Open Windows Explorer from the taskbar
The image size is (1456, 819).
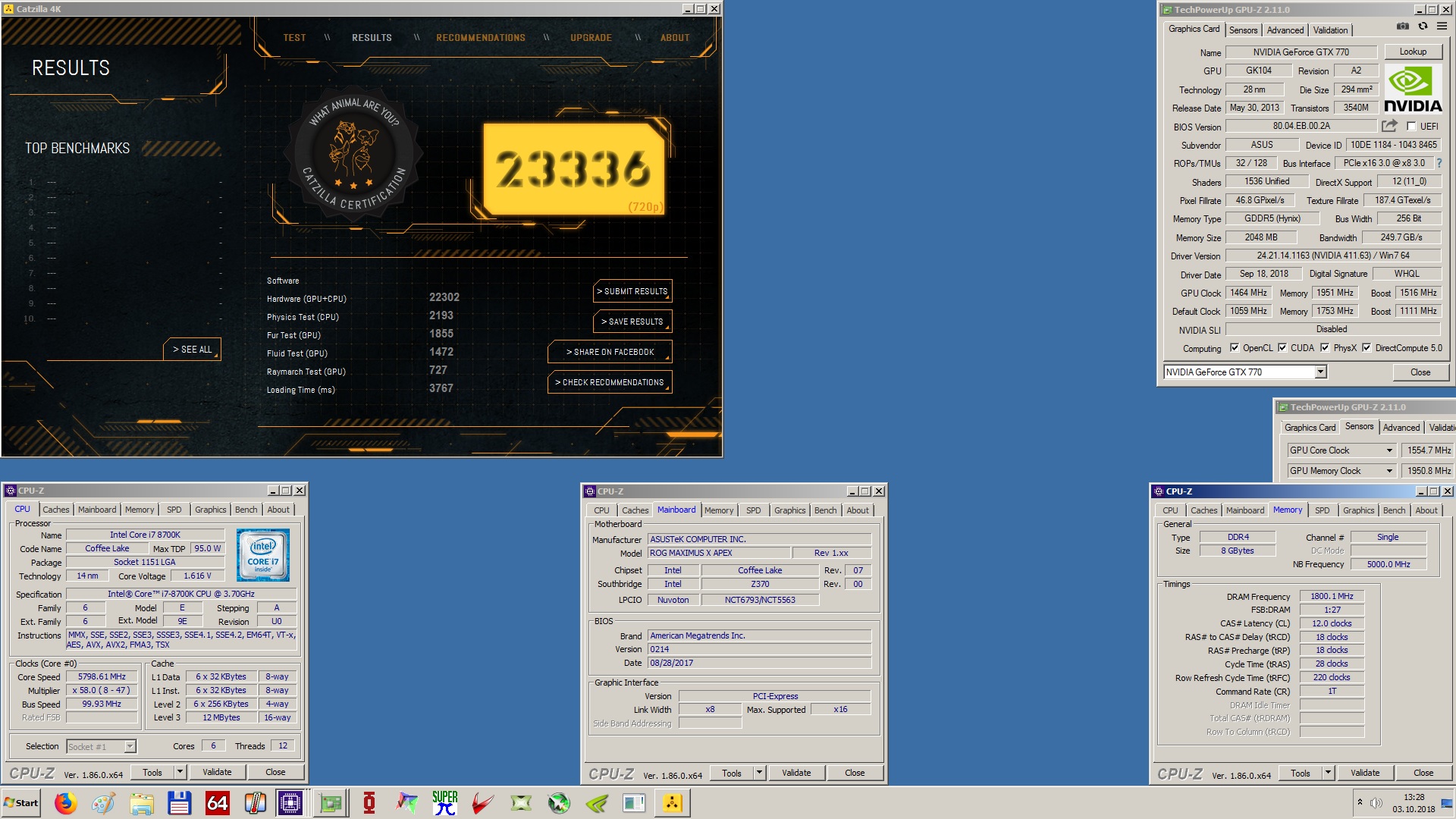(x=142, y=803)
